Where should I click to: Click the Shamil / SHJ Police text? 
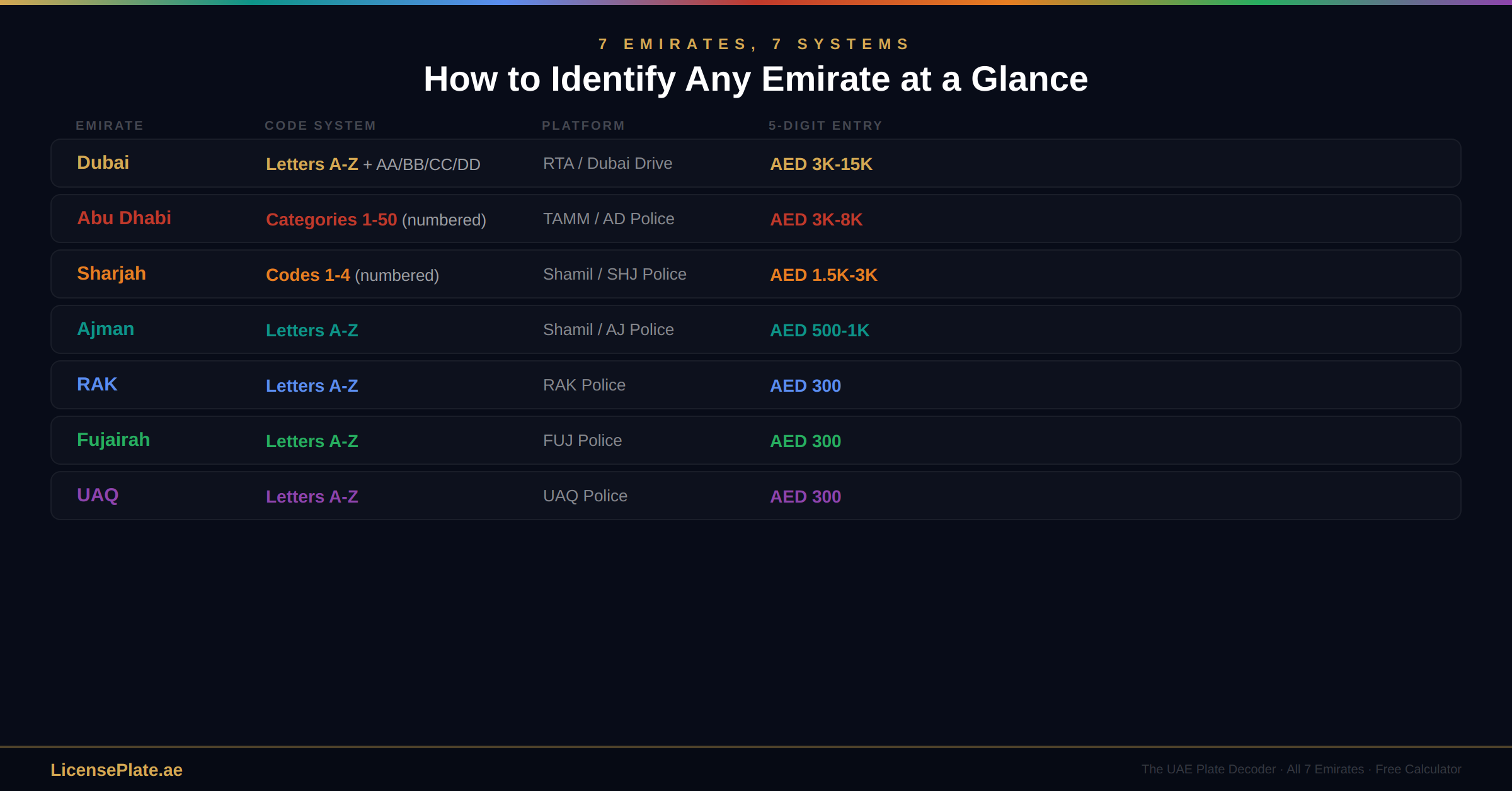coord(615,274)
